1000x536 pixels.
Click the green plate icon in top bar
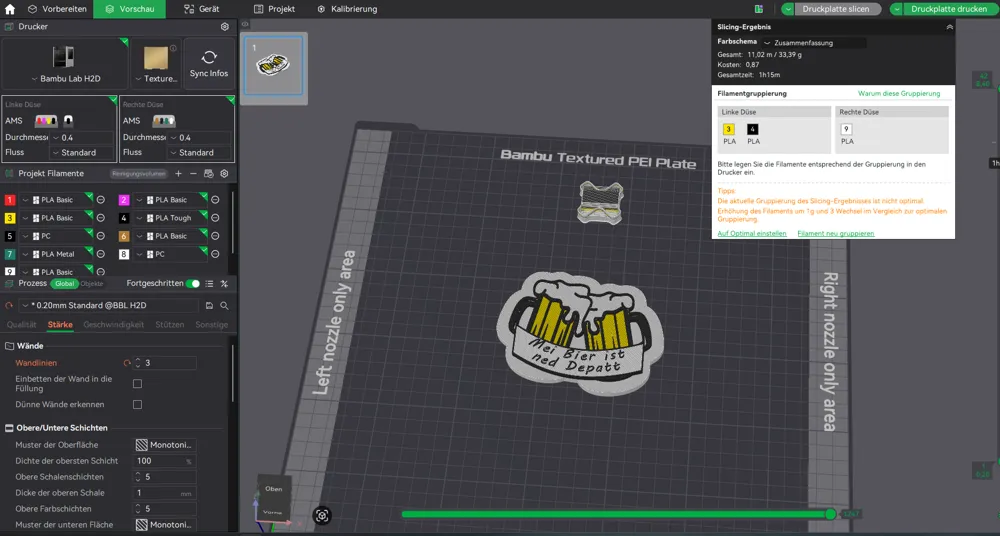(758, 9)
